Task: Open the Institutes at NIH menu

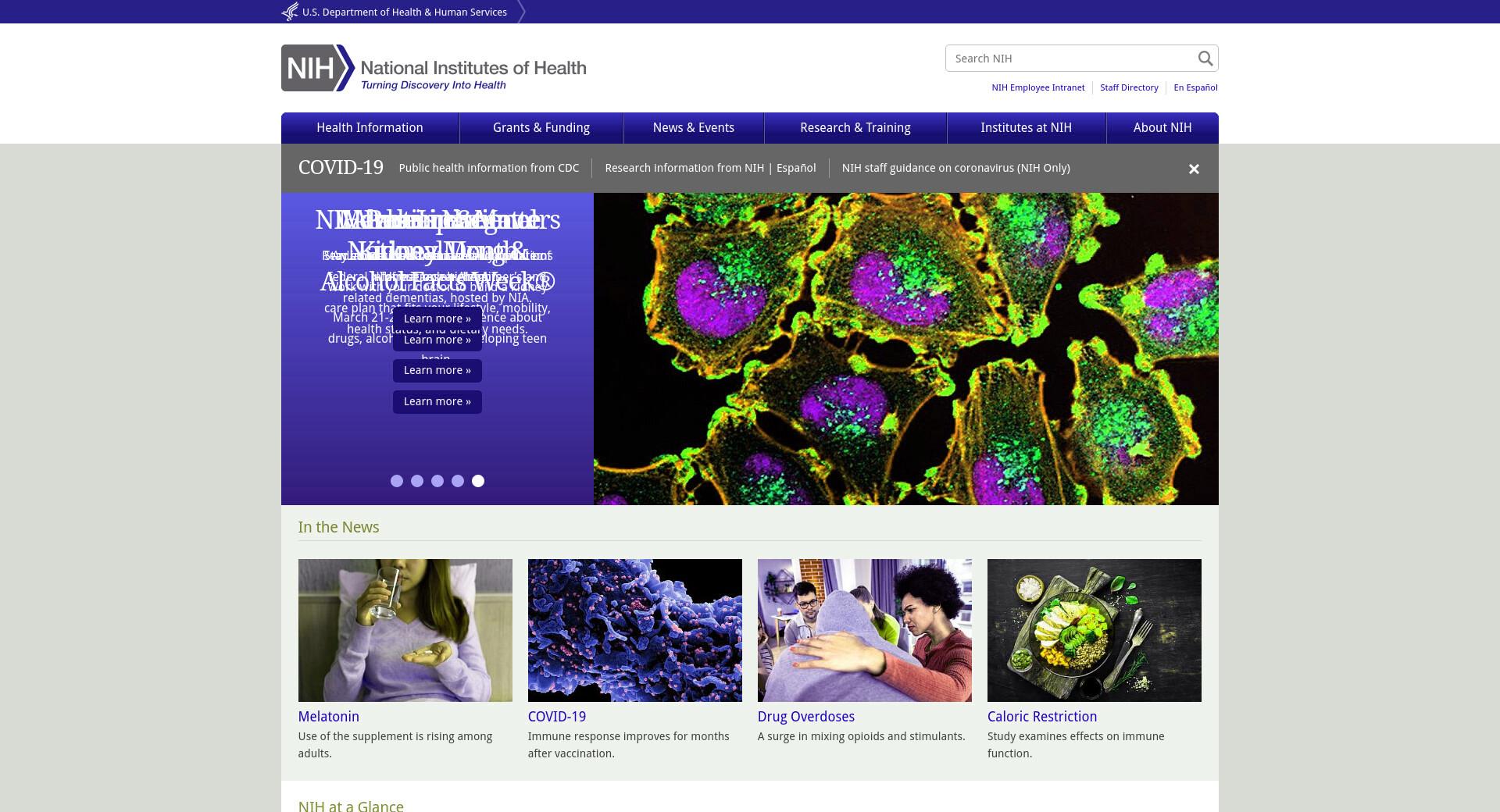Action: [x=1027, y=128]
